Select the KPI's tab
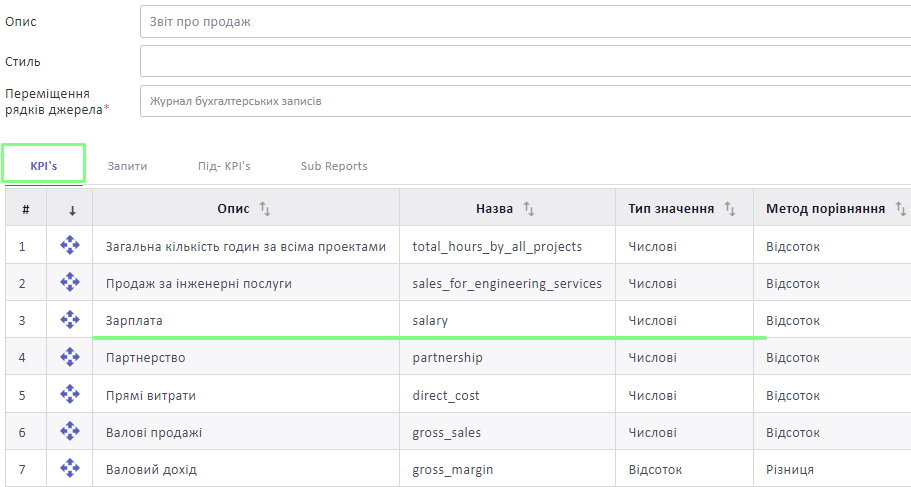Image resolution: width=911 pixels, height=487 pixels. tap(44, 166)
